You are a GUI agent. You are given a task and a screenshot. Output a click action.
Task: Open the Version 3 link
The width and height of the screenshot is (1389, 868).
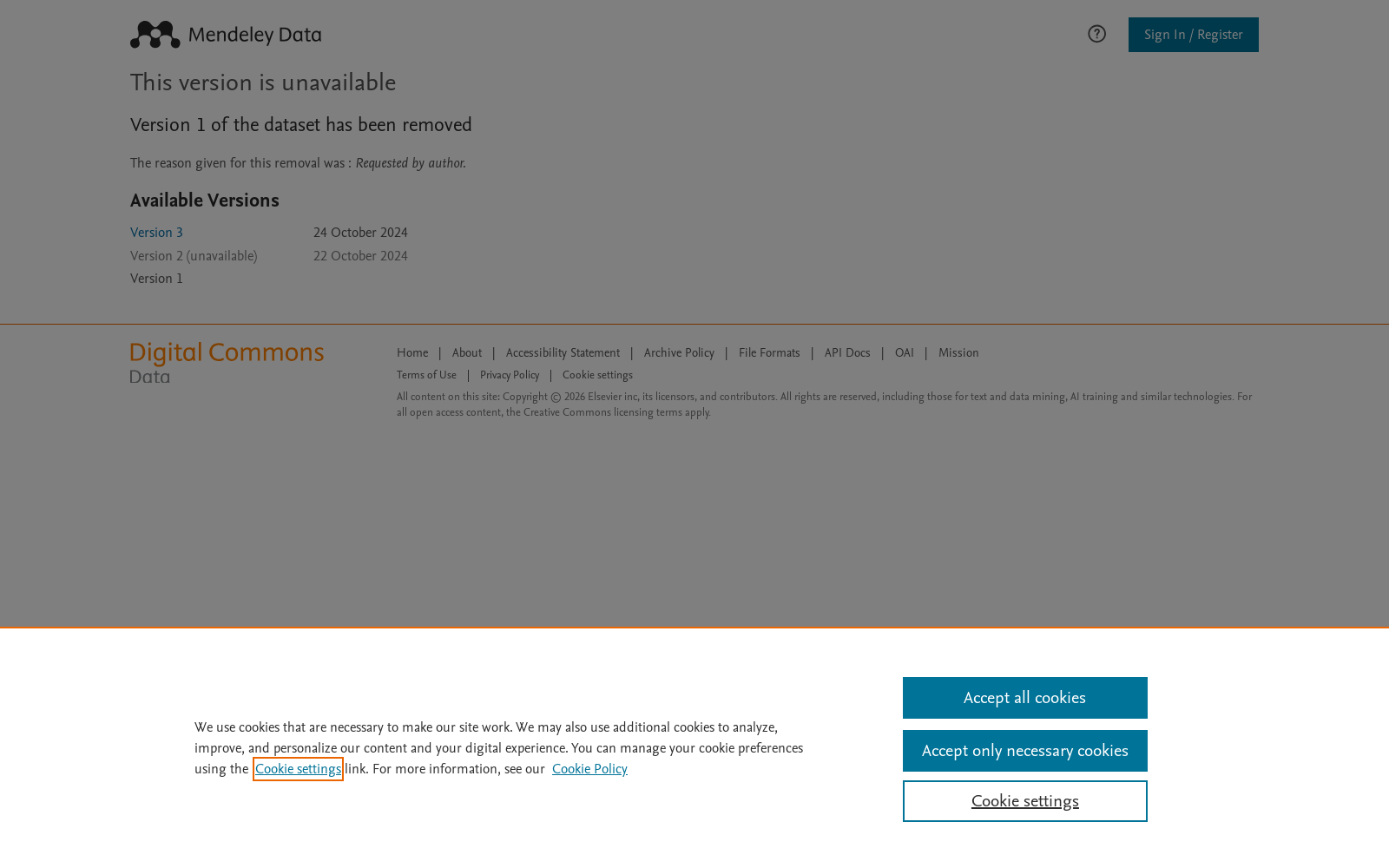(x=156, y=233)
